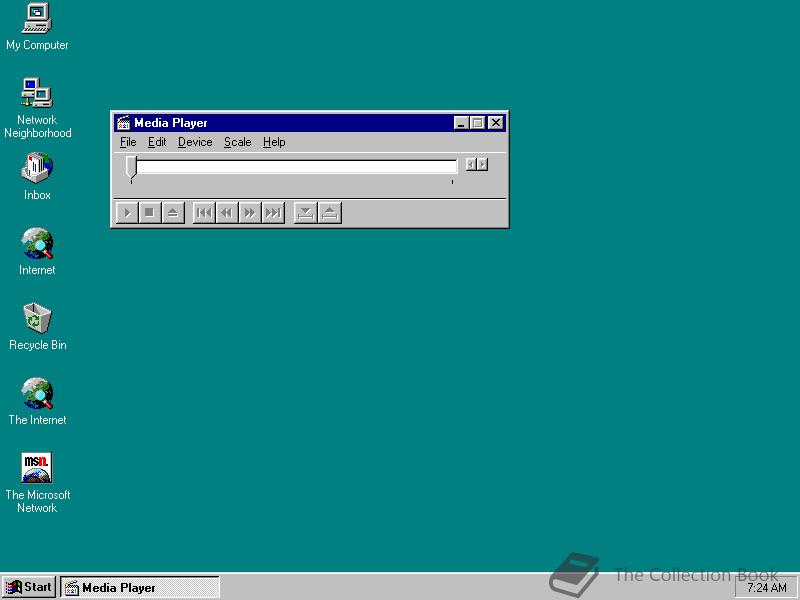Click the Fast Forward button

click(250, 213)
